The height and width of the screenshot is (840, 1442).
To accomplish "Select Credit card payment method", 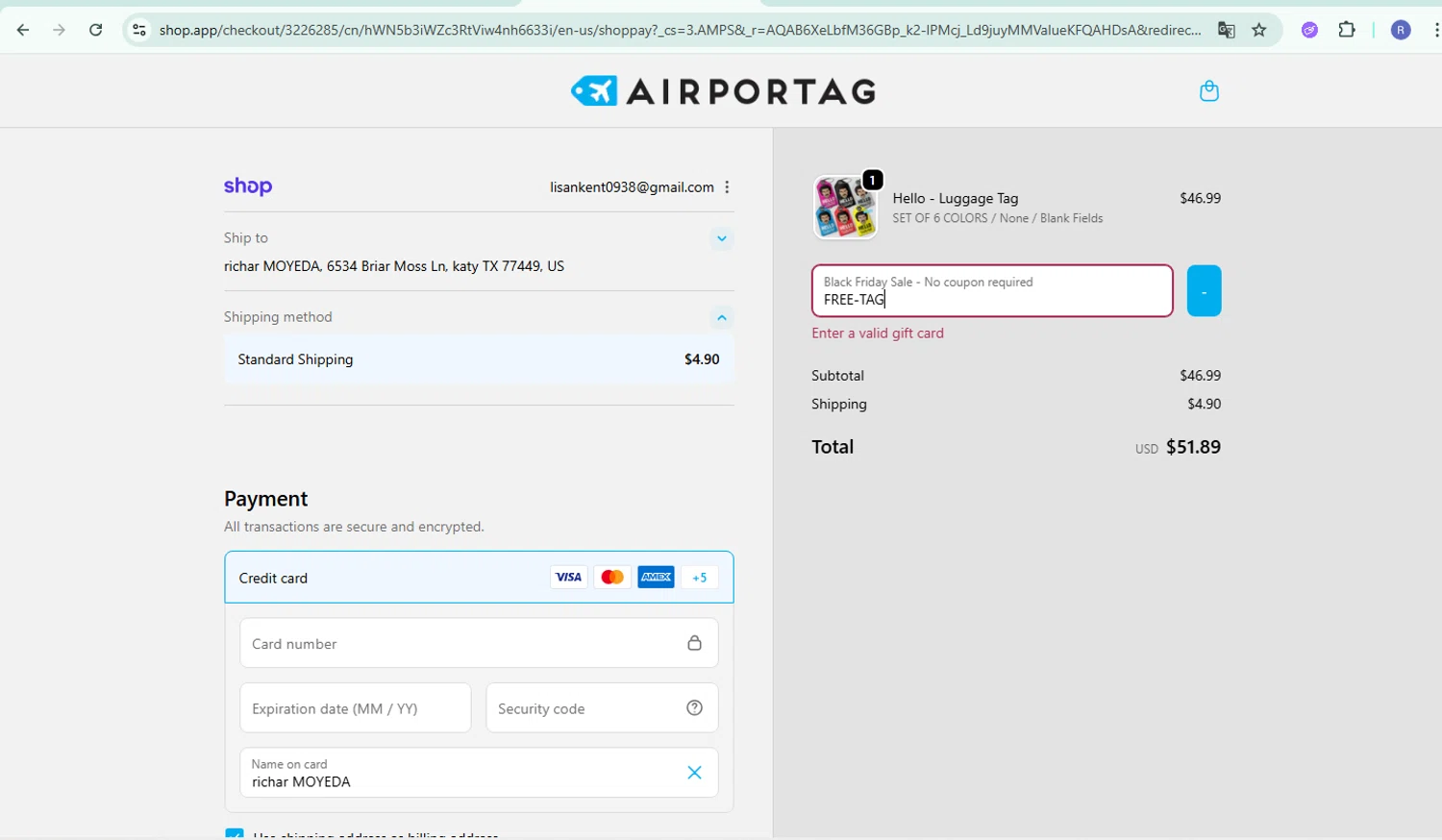I will coord(479,578).
